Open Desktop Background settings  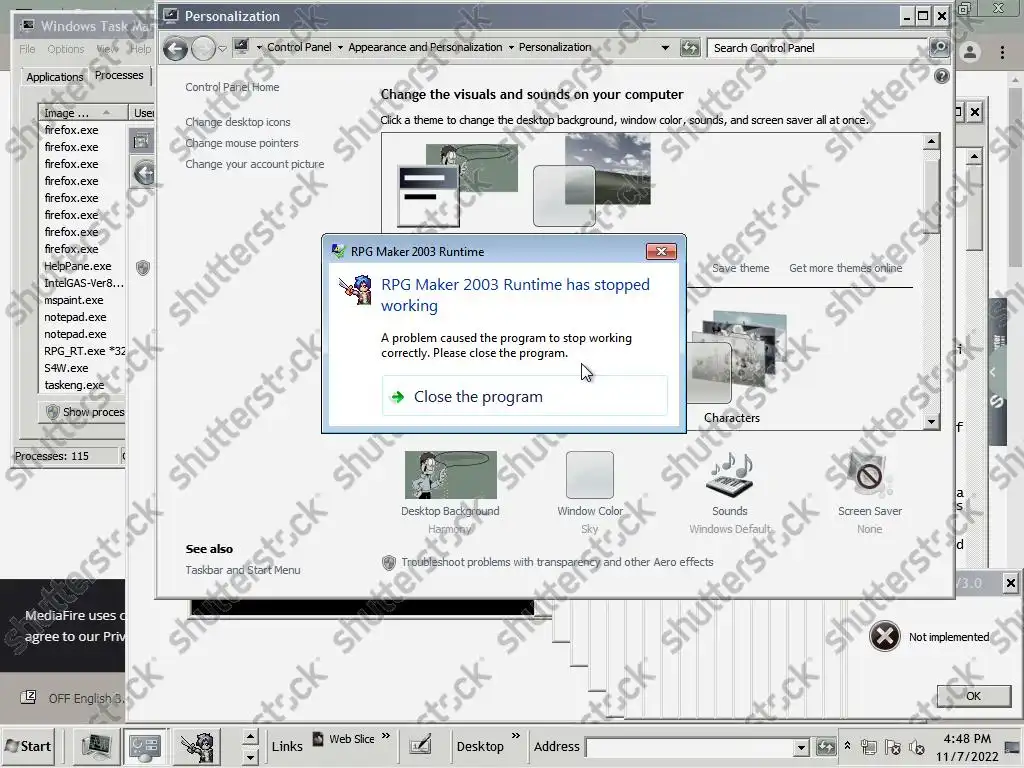pyautogui.click(x=450, y=492)
